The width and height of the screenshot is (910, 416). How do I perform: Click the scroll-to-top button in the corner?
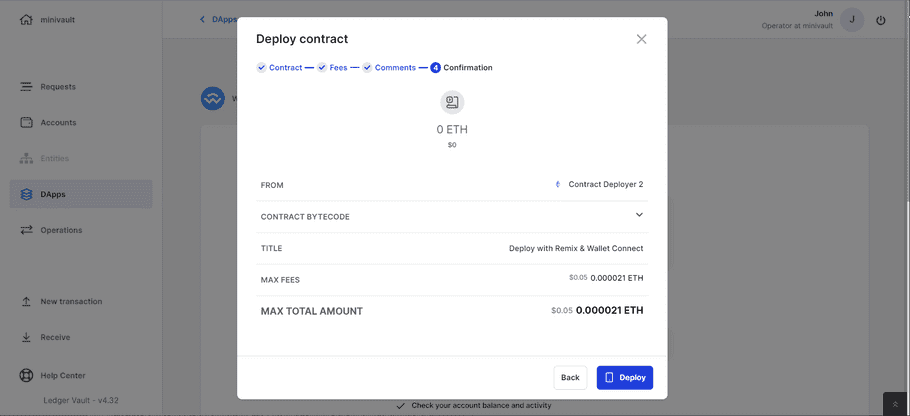(895, 404)
